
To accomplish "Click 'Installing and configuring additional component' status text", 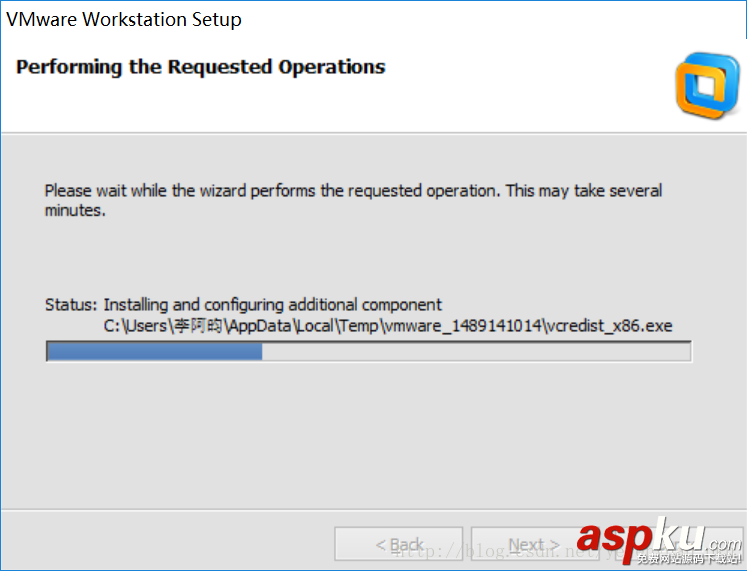I will (x=273, y=304).
